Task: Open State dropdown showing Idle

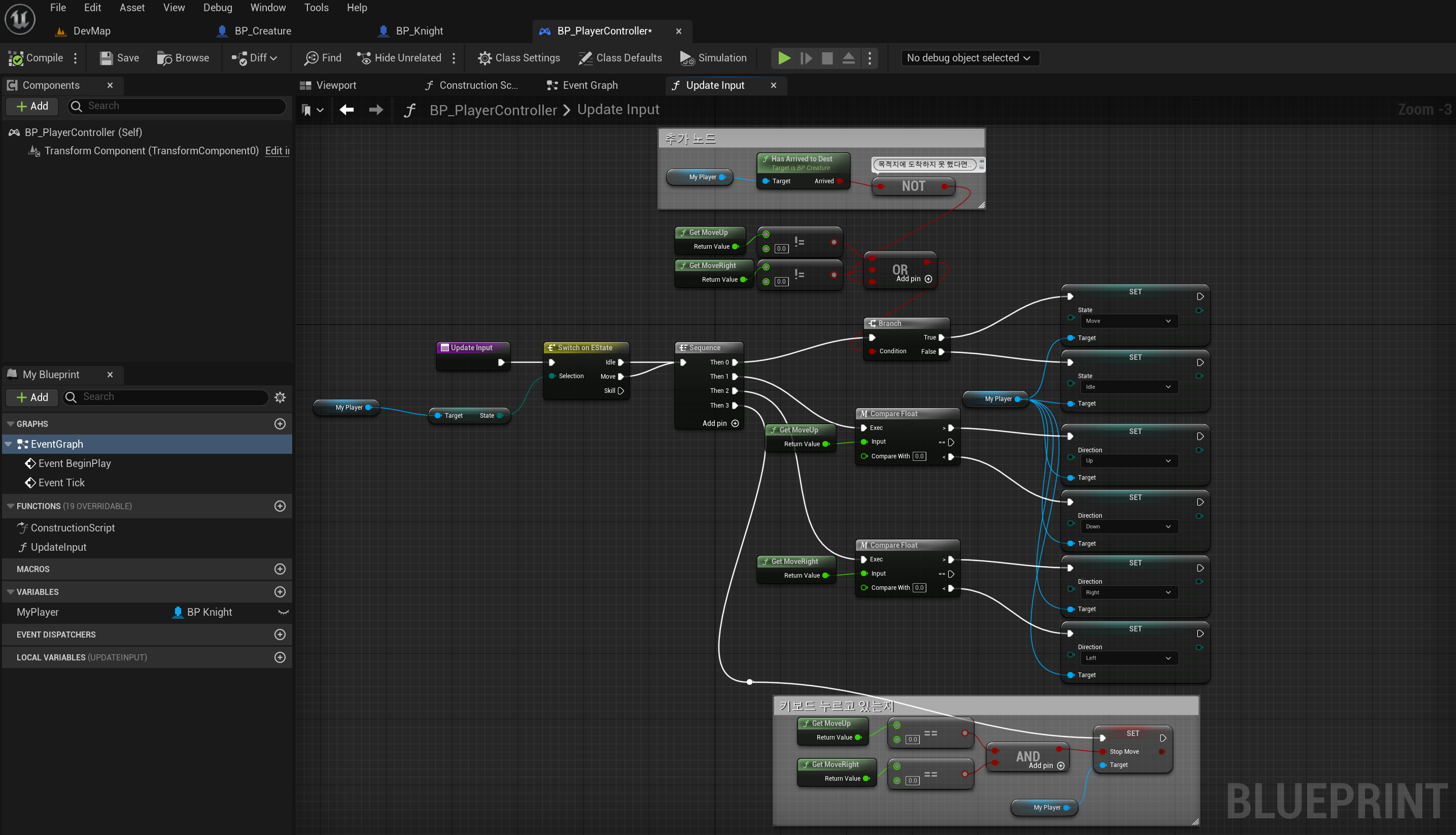Action: coord(1128,386)
